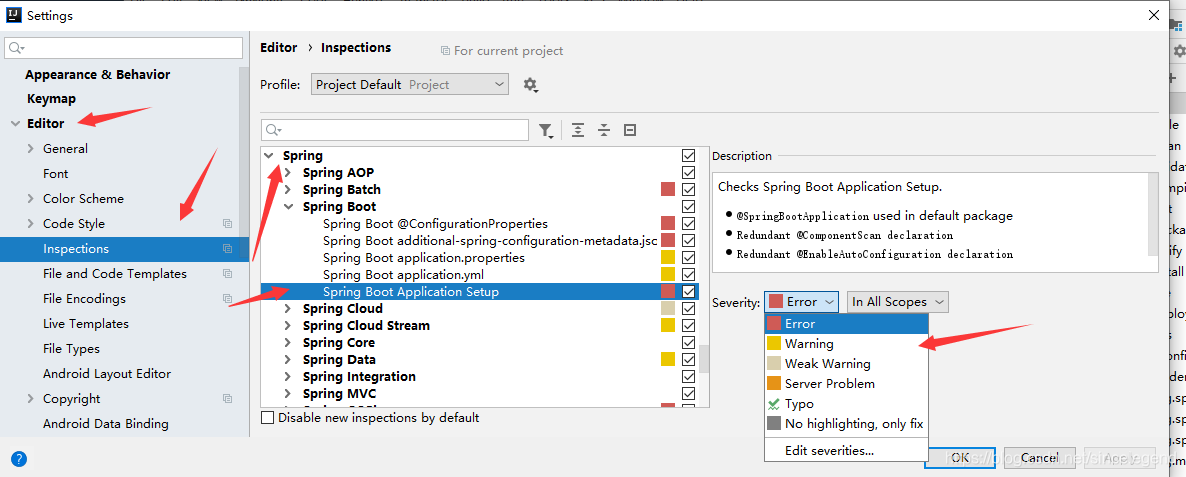1186x477 pixels.
Task: Click the OK button
Action: click(x=961, y=457)
